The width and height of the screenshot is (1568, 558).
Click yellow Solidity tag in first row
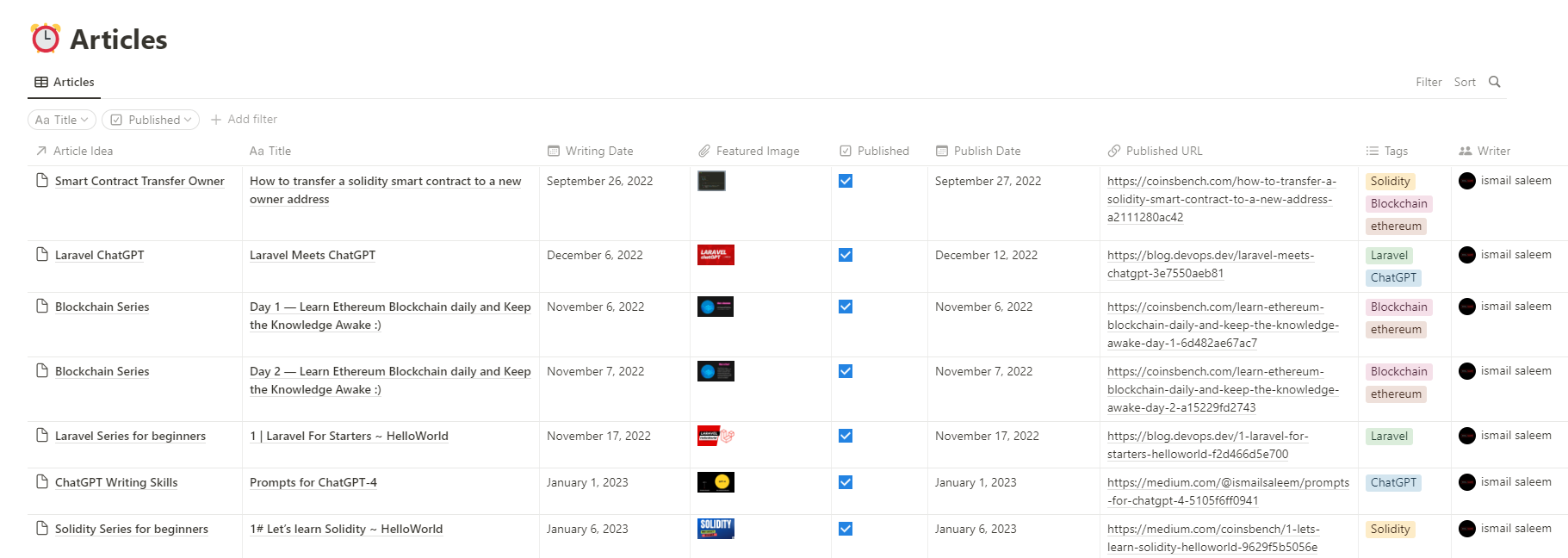pyautogui.click(x=1391, y=181)
